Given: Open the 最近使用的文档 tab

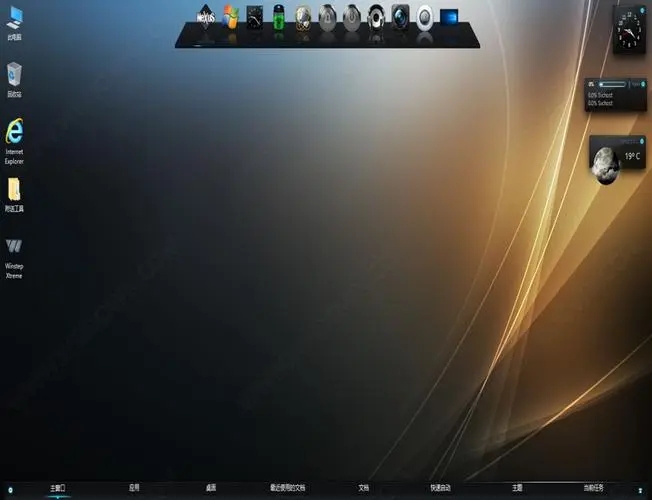Looking at the screenshot, I should 287,488.
